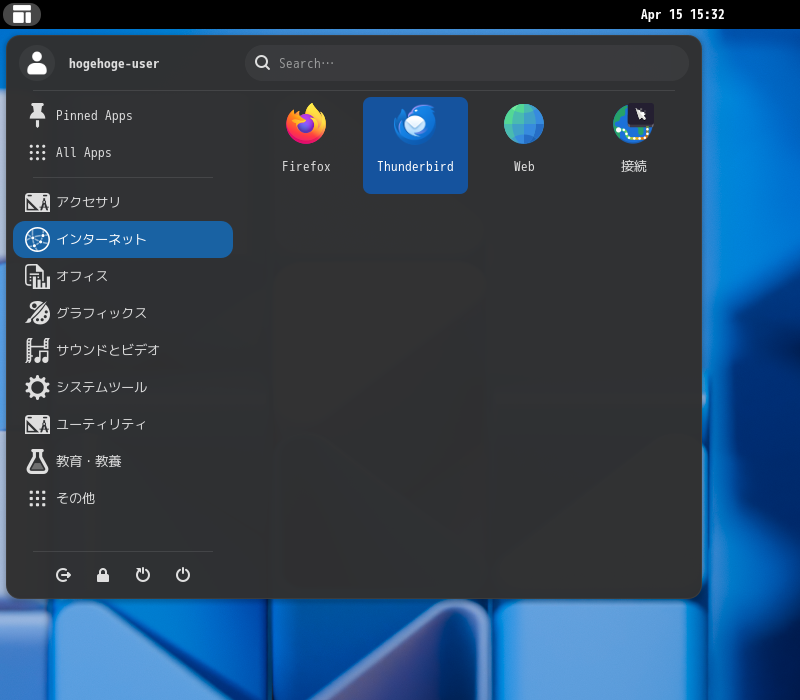
Task: Click the magnifier search icon
Action: [262, 63]
